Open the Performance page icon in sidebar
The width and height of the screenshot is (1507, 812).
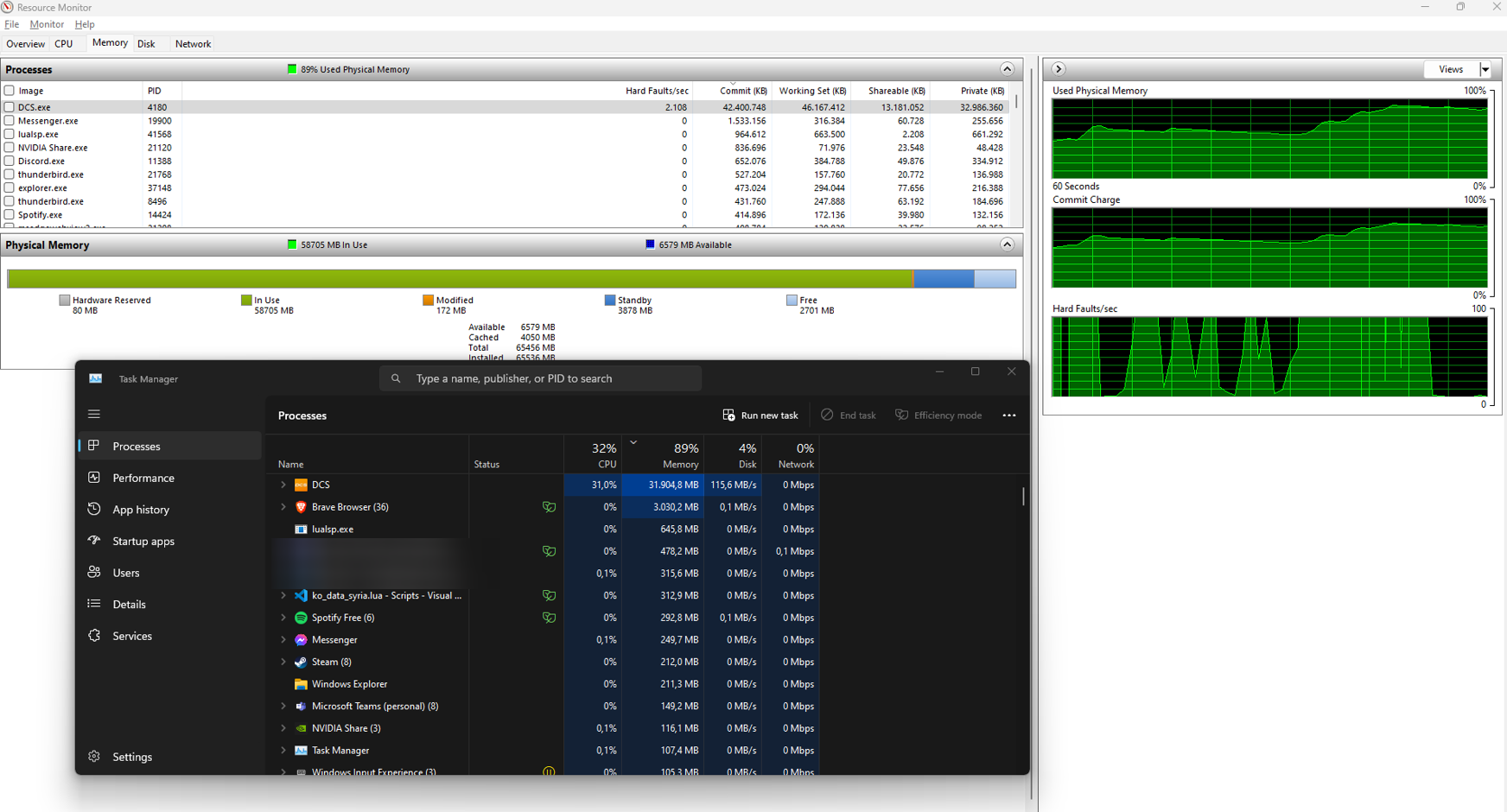94,478
